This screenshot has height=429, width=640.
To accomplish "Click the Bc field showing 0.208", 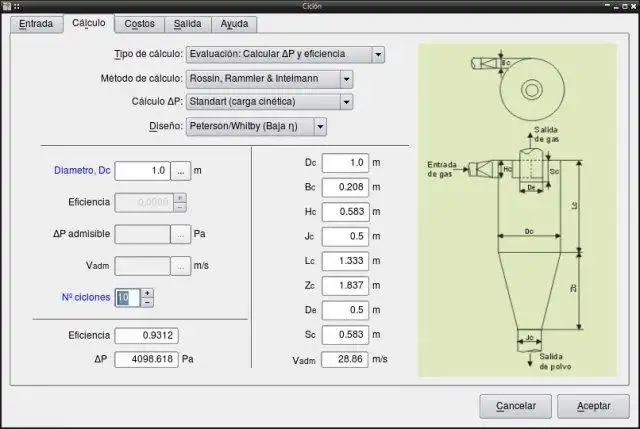I will coord(345,187).
